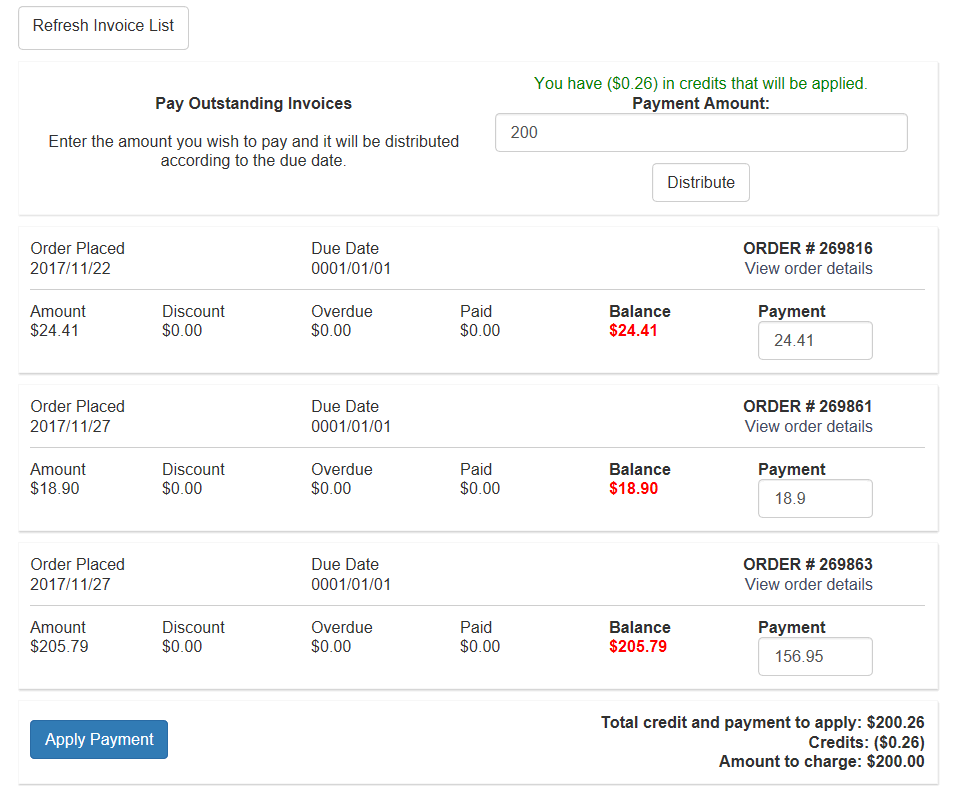
Task: Click the ORDER # 269816 heading
Action: click(808, 249)
